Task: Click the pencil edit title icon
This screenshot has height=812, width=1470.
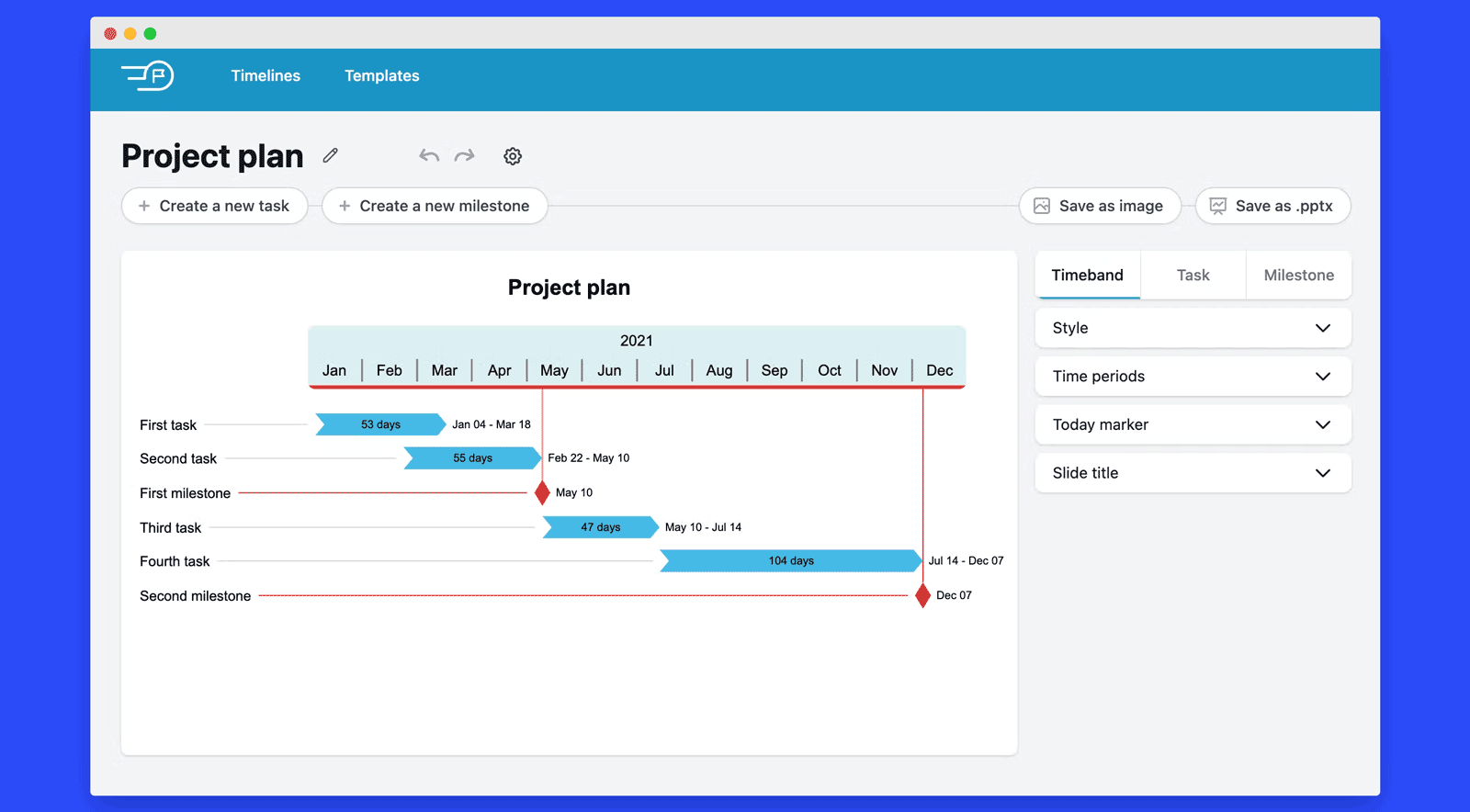Action: tap(331, 155)
